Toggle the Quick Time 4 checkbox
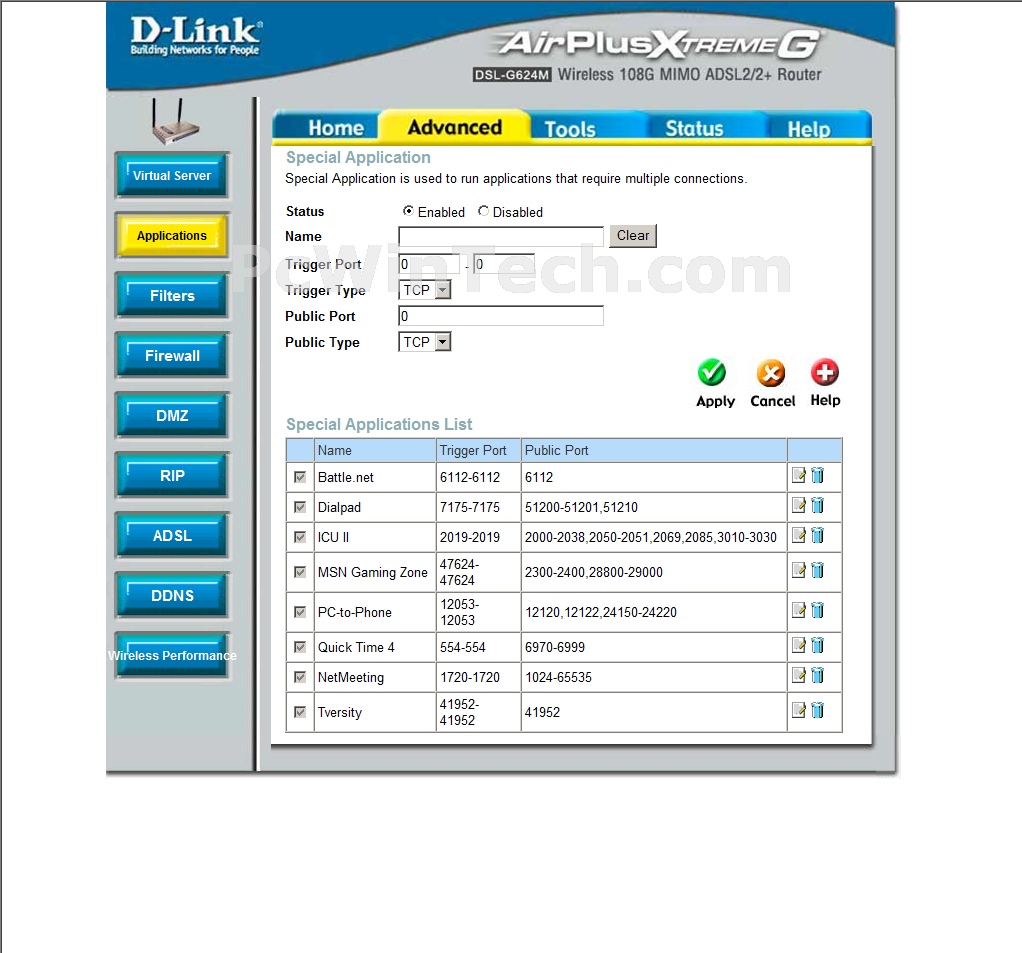This screenshot has height=953, width=1022. (x=300, y=647)
